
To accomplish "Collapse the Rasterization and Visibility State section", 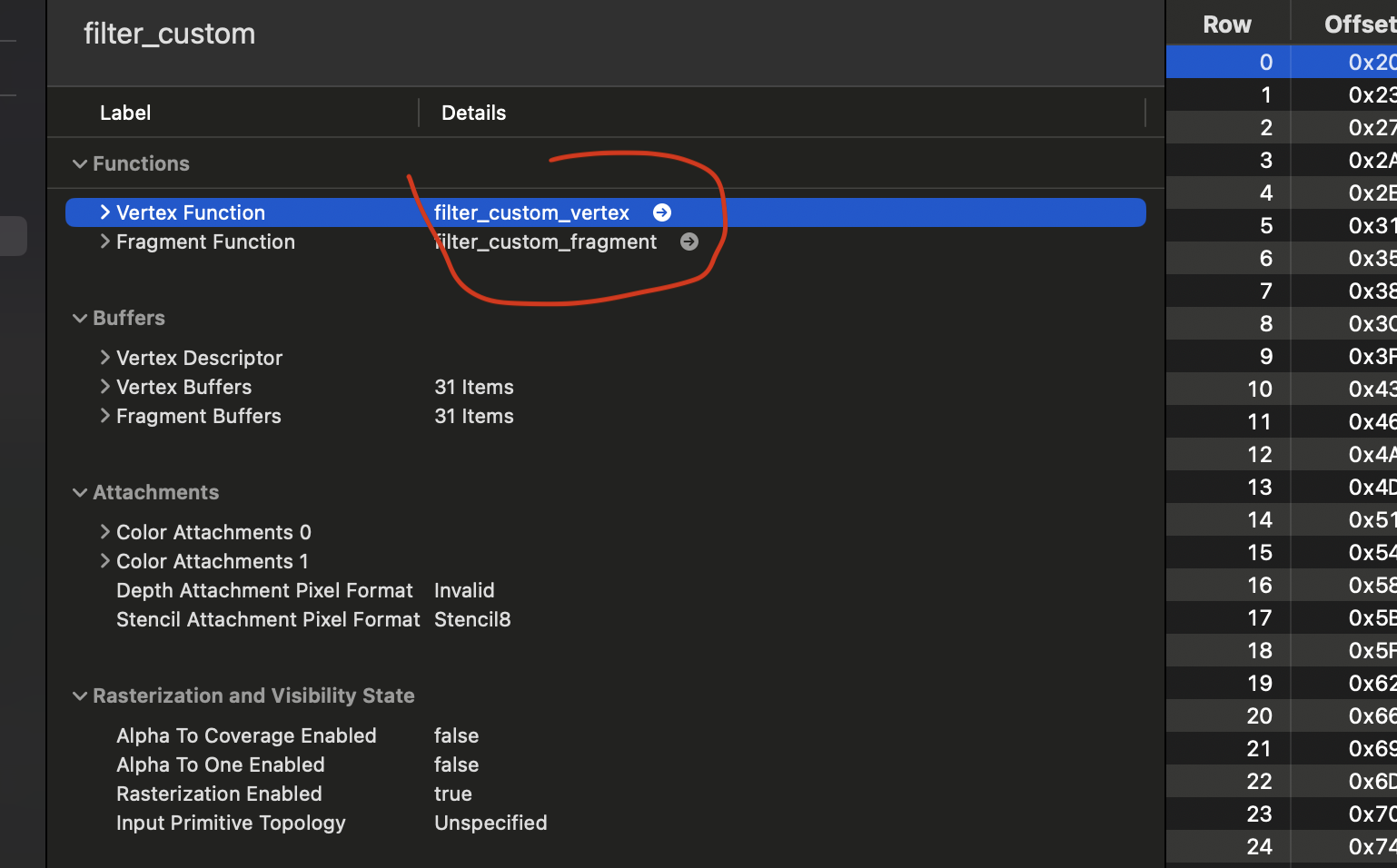I will pos(80,695).
